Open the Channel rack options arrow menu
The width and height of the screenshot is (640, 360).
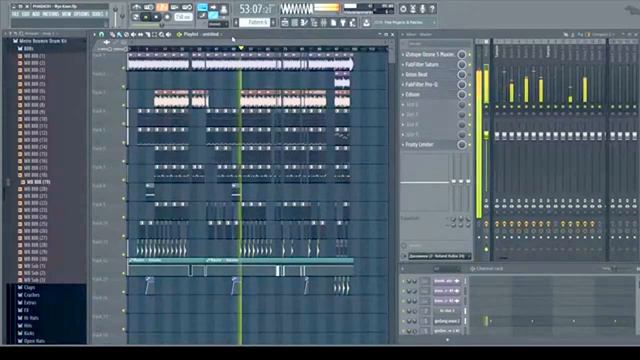tap(403, 269)
